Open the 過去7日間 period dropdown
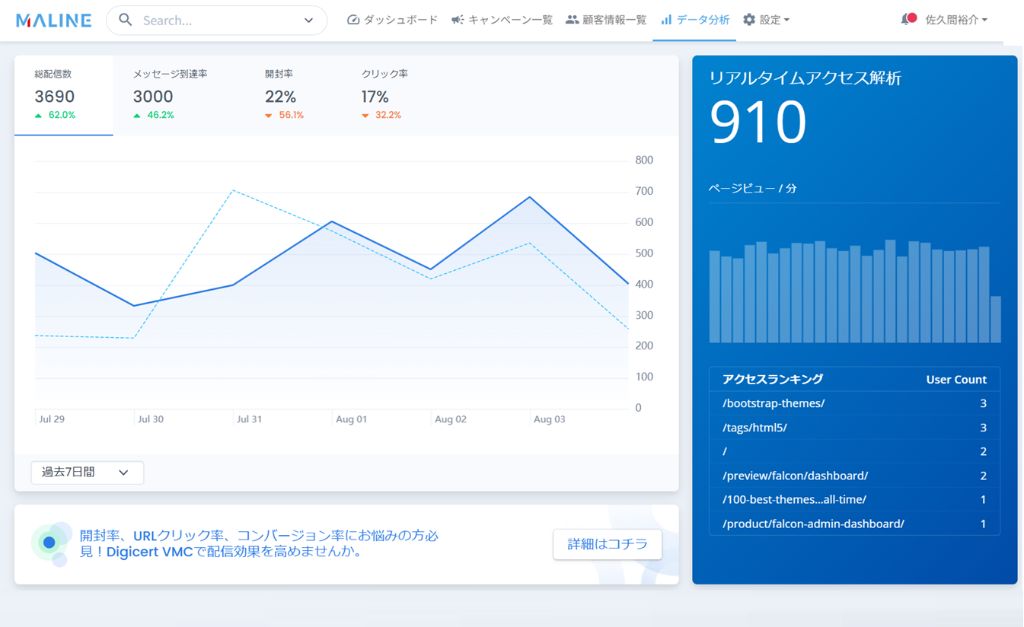Screen dimensions: 1024x627 [86, 471]
